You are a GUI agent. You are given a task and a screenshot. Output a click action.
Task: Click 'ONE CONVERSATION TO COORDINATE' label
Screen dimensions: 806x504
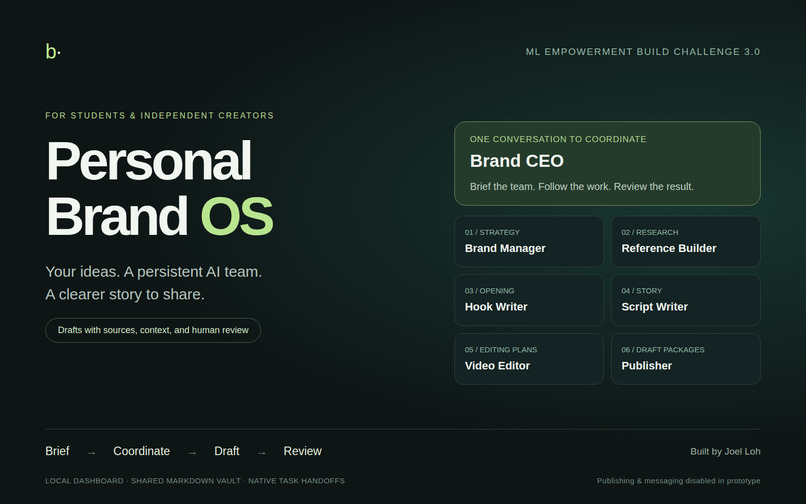click(558, 139)
